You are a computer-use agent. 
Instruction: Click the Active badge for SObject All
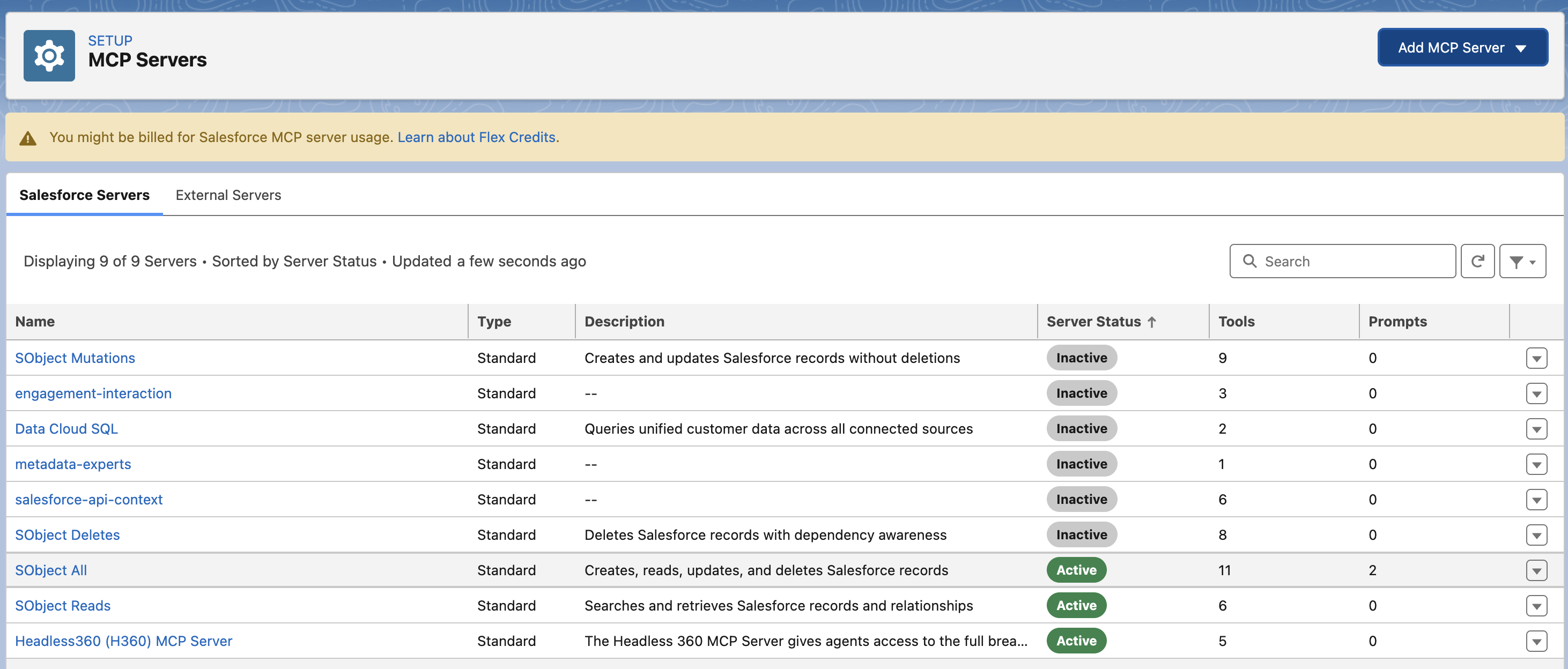[1076, 570]
